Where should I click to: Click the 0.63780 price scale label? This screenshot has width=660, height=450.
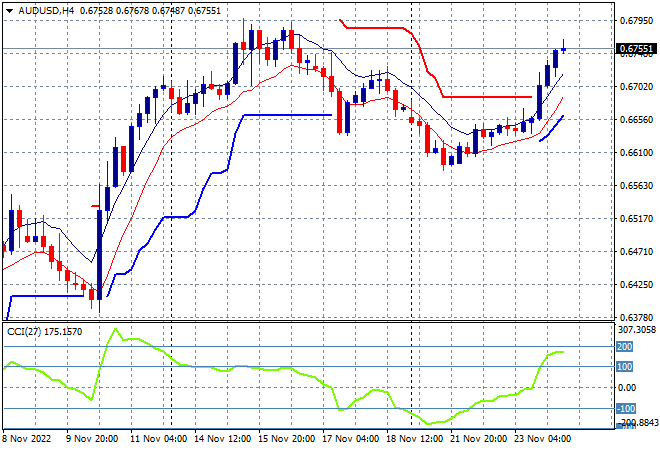click(x=637, y=317)
